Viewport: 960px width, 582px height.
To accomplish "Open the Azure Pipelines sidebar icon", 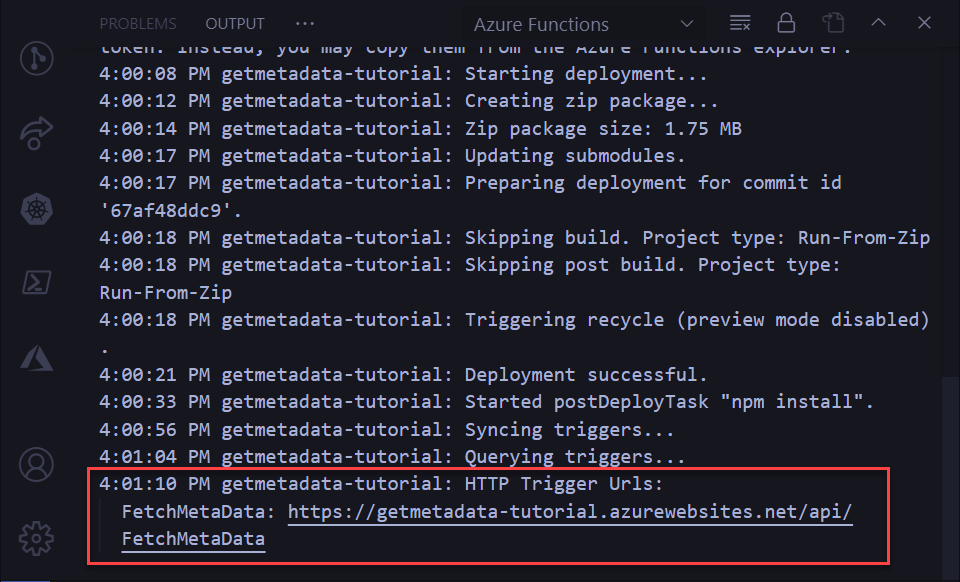I will [37, 131].
